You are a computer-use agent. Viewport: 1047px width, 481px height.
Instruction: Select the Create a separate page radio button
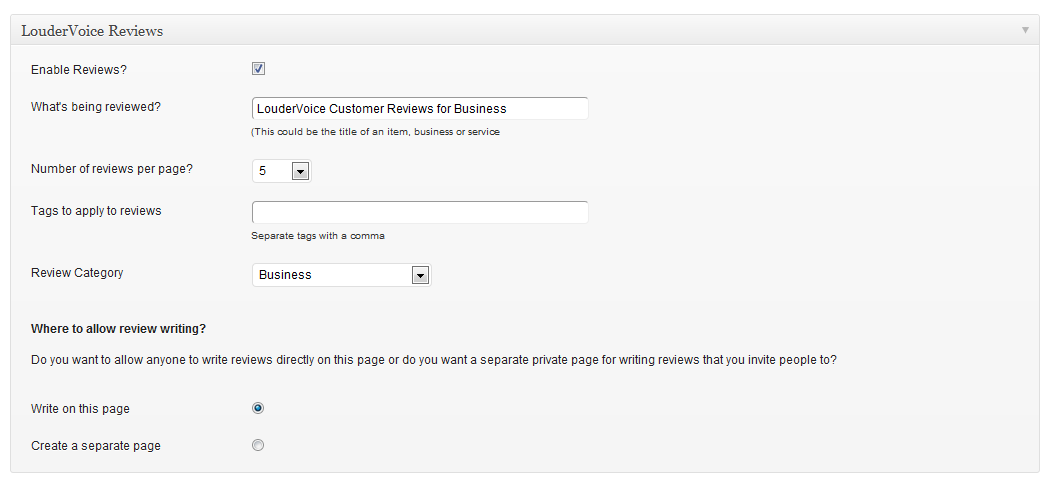pyautogui.click(x=258, y=445)
